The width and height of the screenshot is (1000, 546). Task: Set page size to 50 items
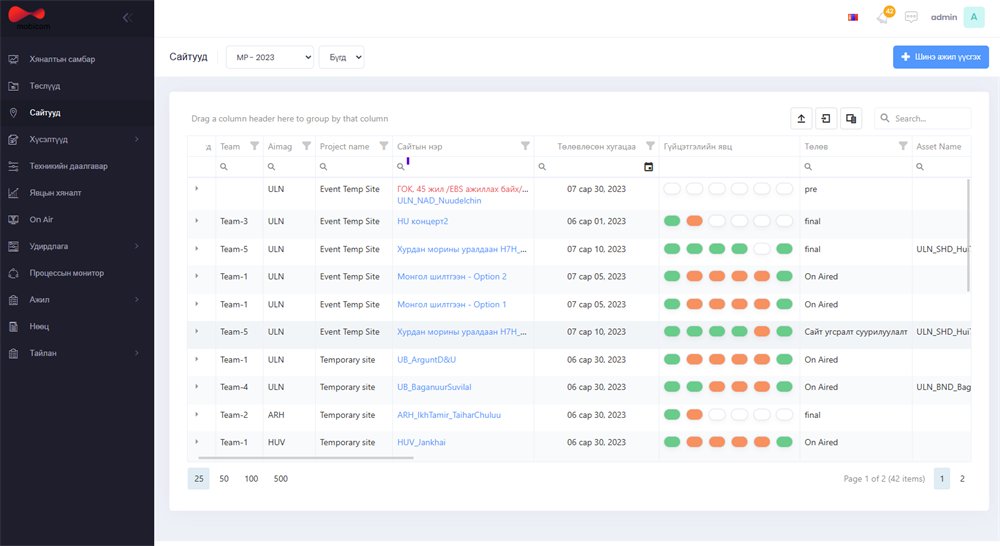pos(224,478)
